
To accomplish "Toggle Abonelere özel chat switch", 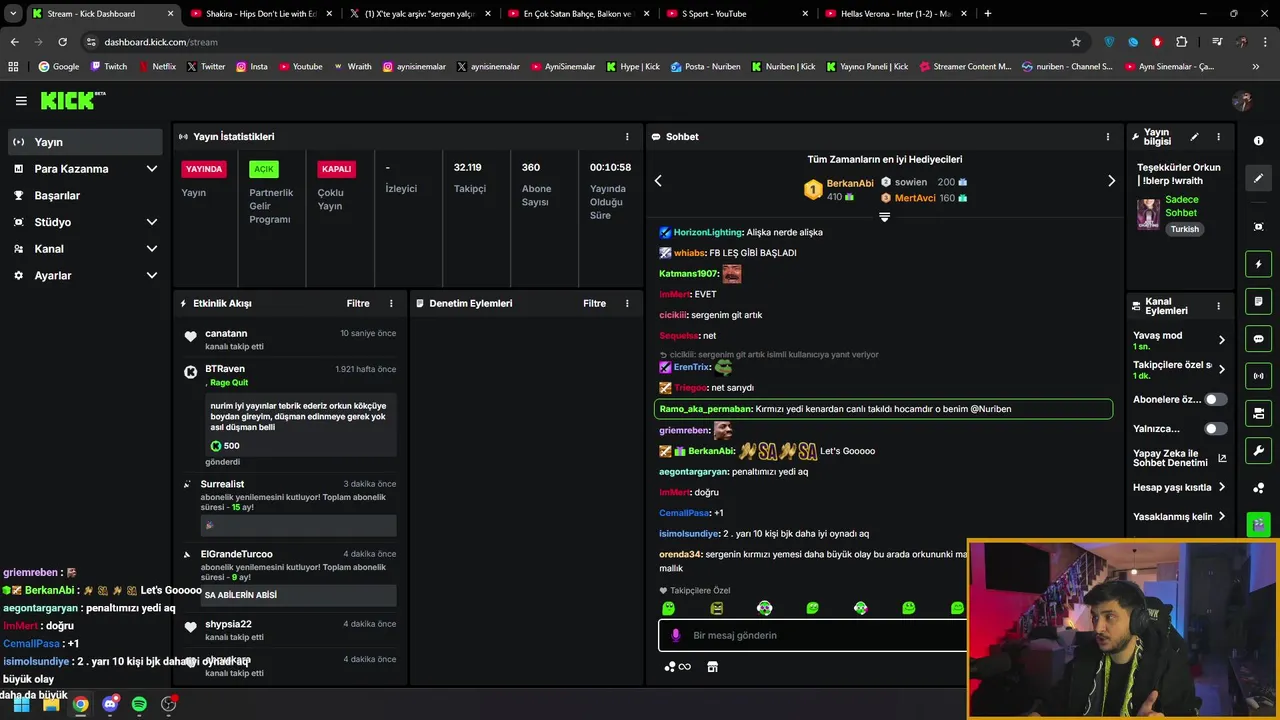I will [1215, 399].
